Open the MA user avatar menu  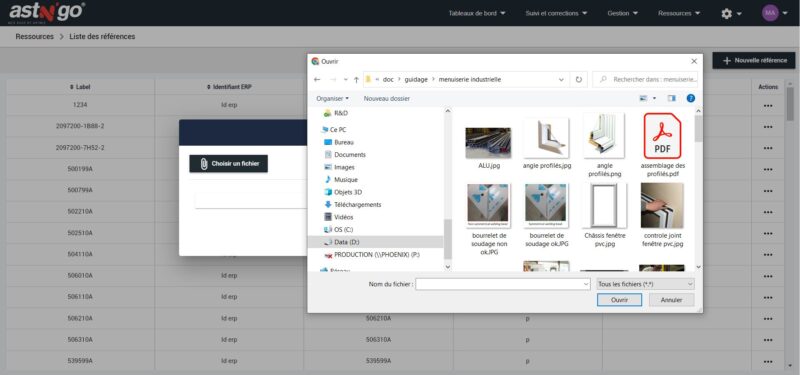pyautogui.click(x=774, y=13)
